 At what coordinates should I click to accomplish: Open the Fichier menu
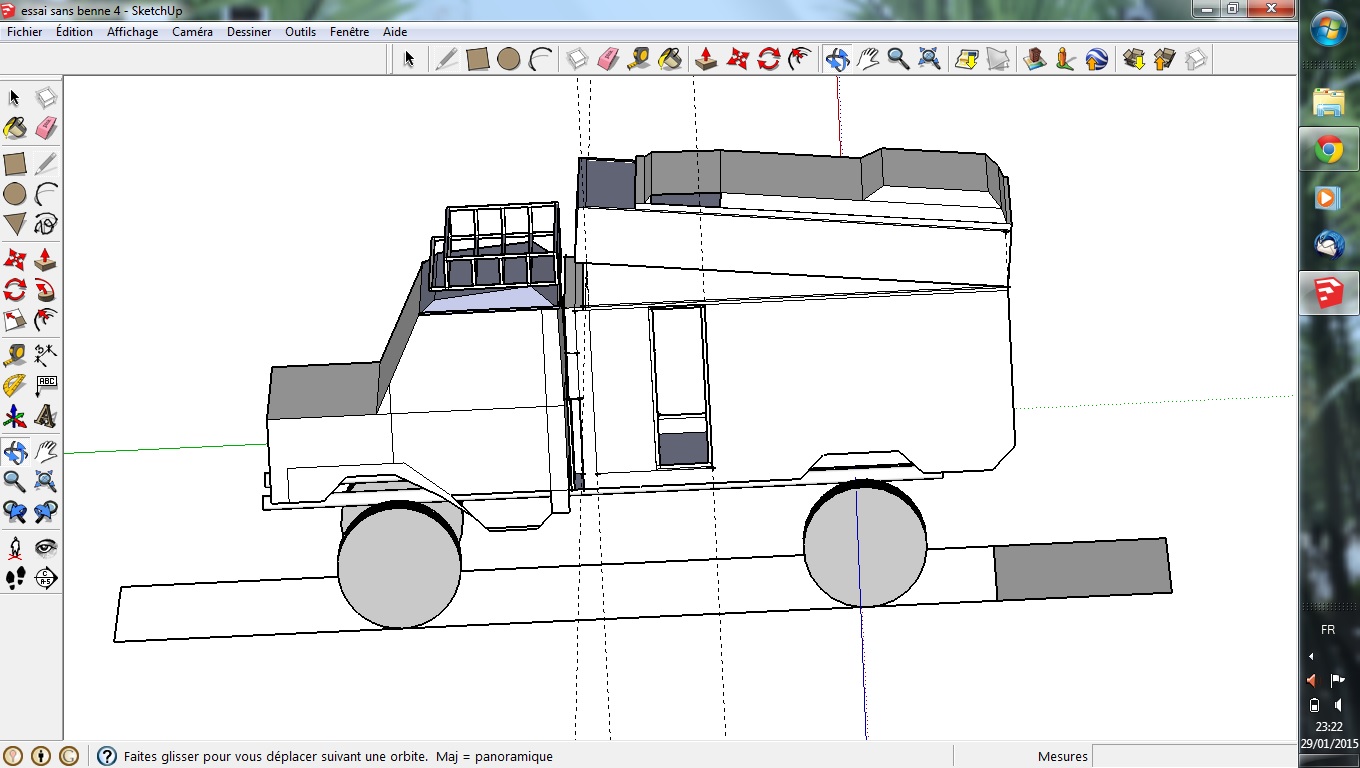[25, 32]
